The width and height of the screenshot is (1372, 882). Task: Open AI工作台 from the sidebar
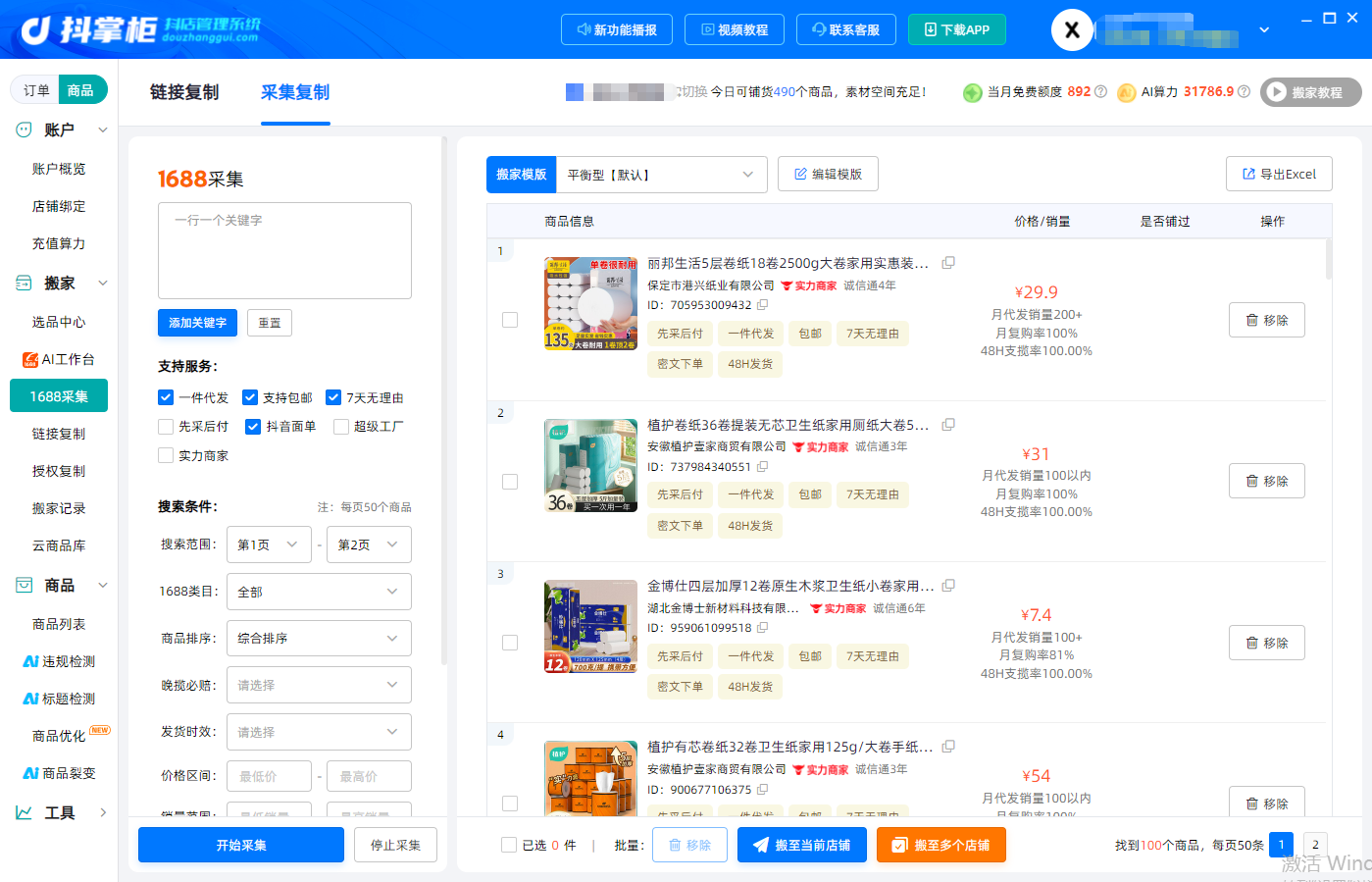click(x=59, y=359)
